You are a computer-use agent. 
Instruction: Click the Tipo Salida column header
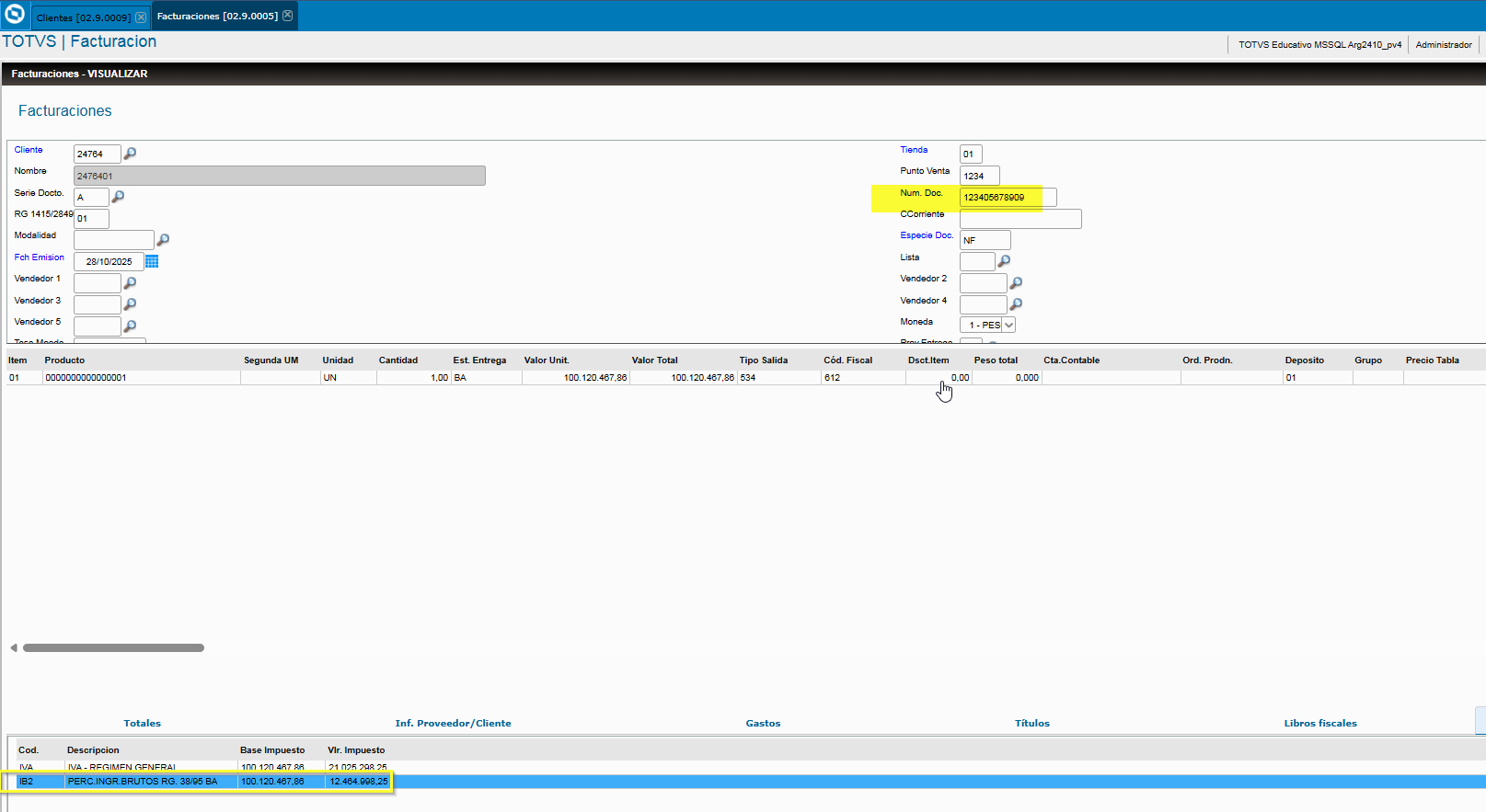tap(764, 360)
